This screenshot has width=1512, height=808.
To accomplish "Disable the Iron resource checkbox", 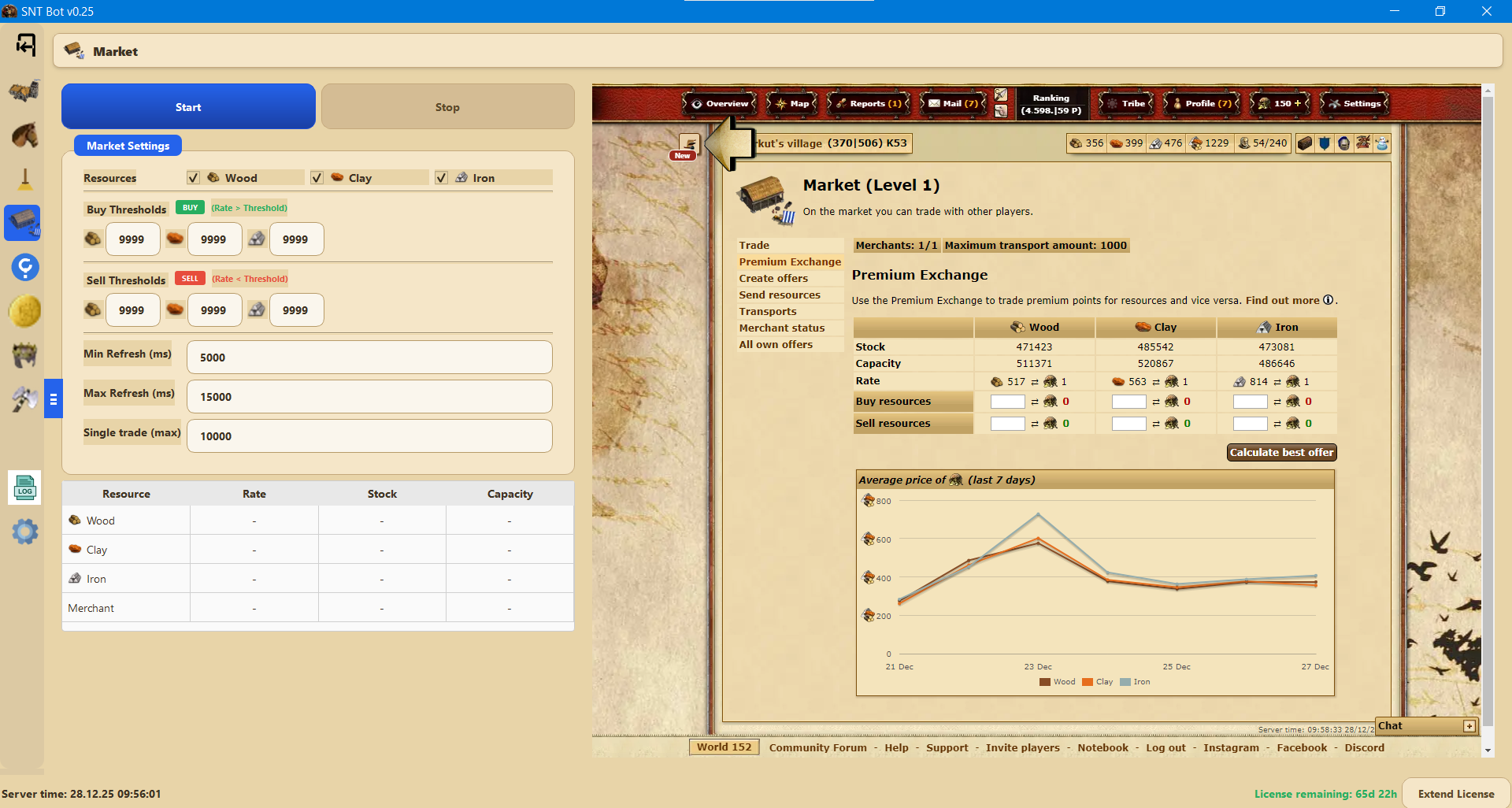I will 442,178.
